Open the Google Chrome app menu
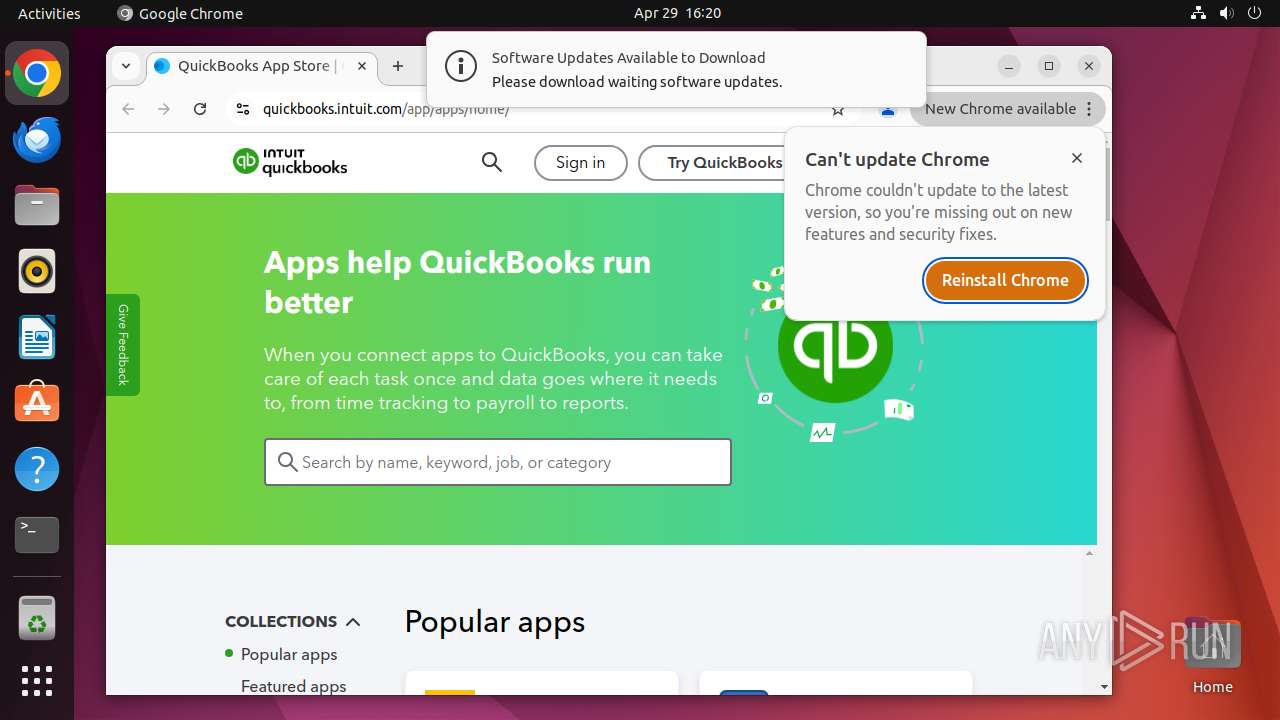 pos(180,13)
